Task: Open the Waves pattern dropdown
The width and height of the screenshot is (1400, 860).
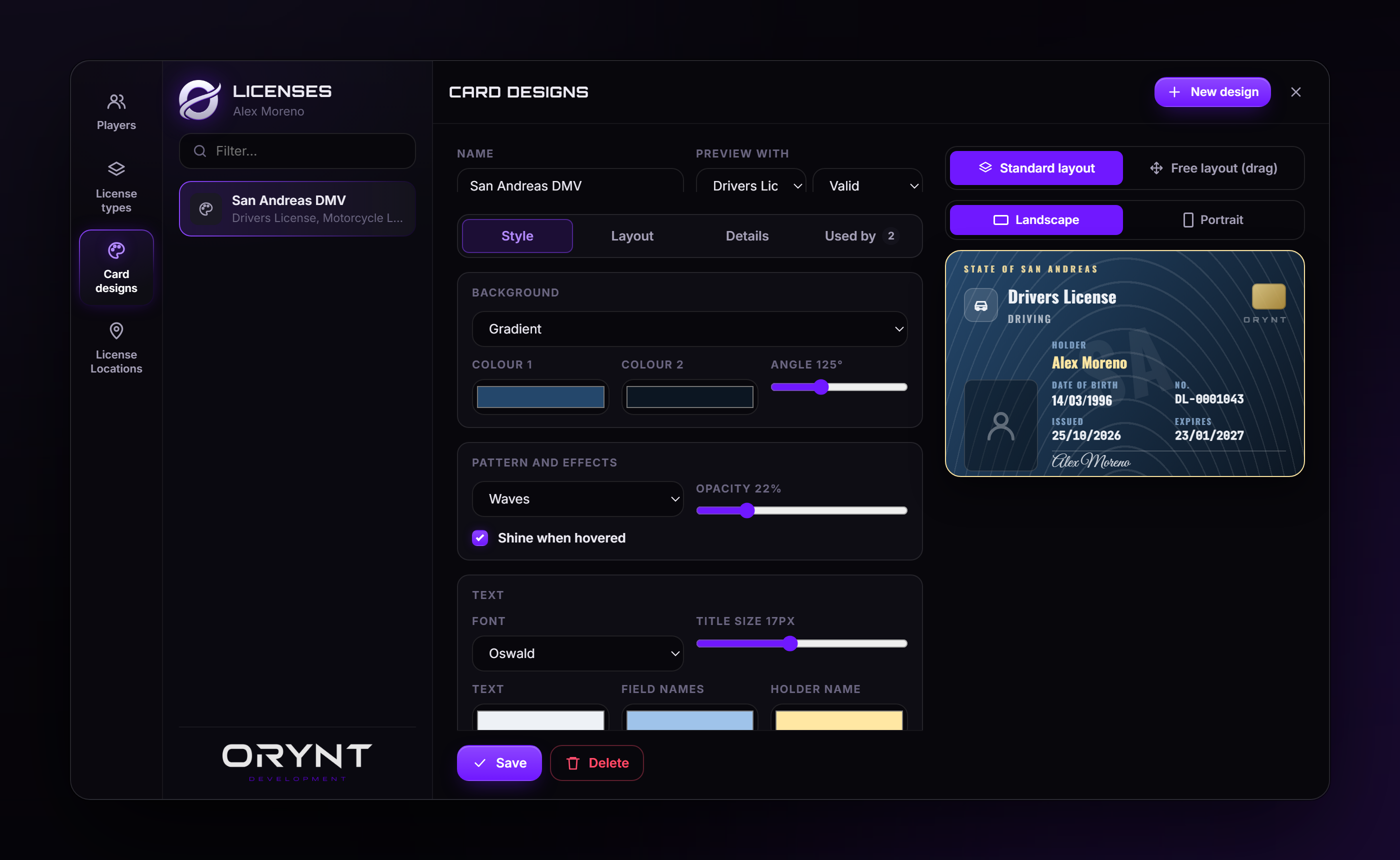Action: pyautogui.click(x=577, y=499)
